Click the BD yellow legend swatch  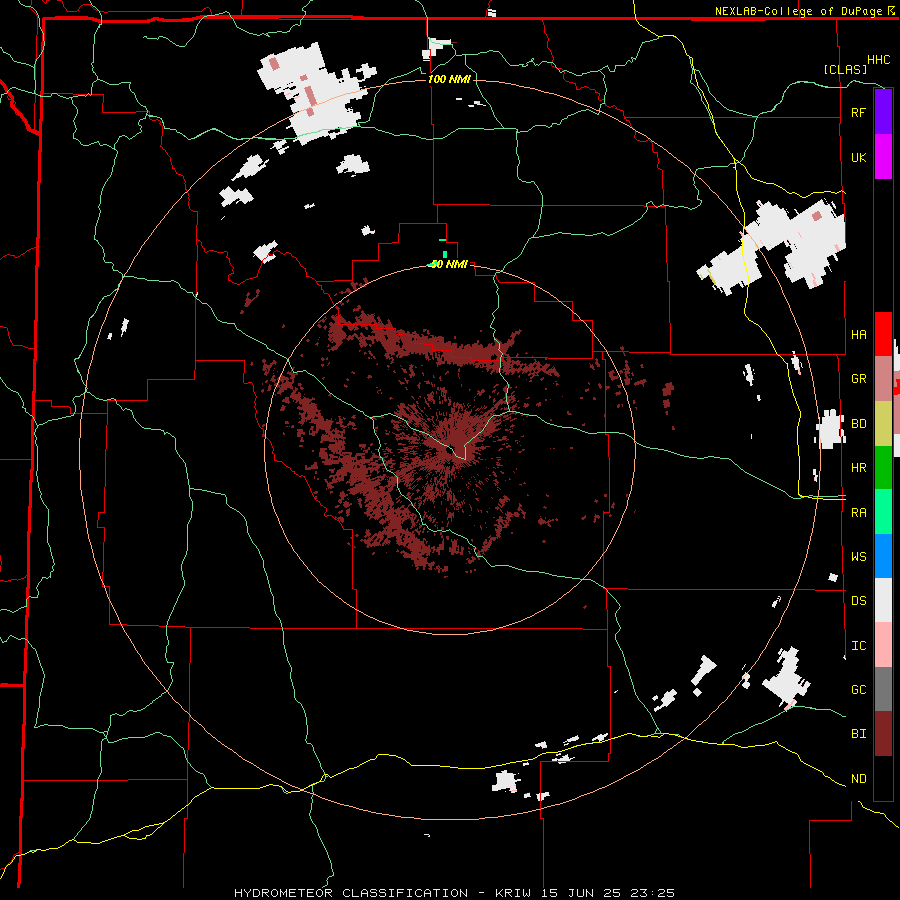point(883,424)
